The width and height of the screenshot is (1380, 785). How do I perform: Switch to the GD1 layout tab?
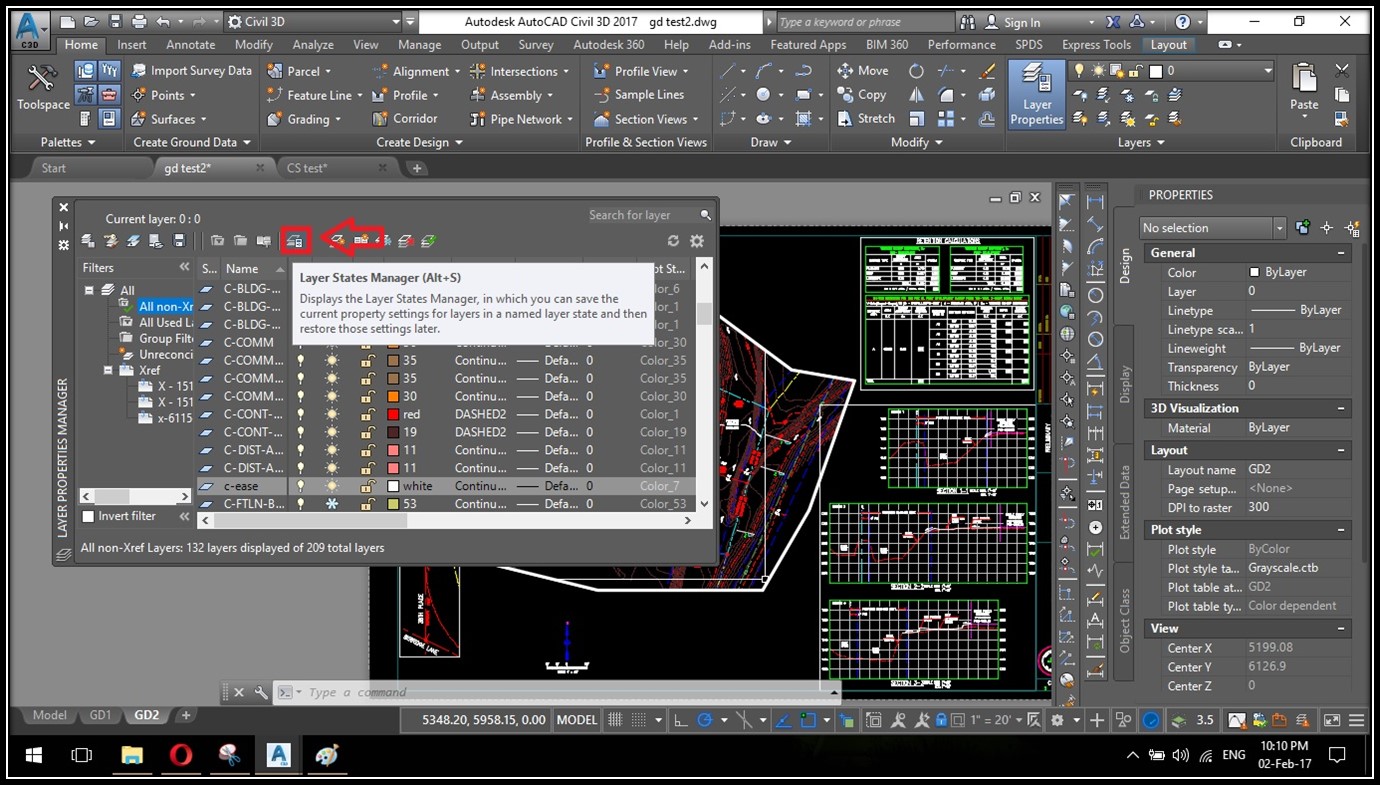[101, 715]
